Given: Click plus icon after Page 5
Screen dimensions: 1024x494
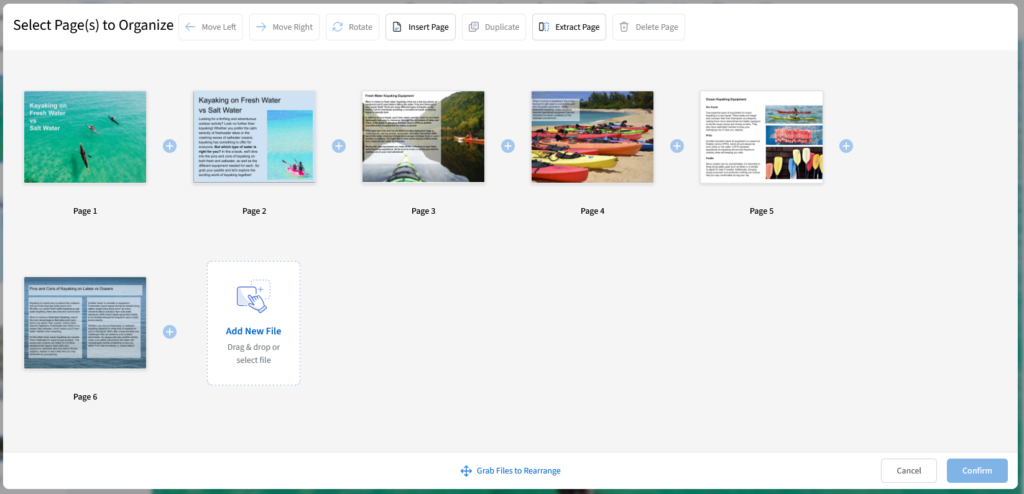Looking at the screenshot, I should (x=846, y=146).
